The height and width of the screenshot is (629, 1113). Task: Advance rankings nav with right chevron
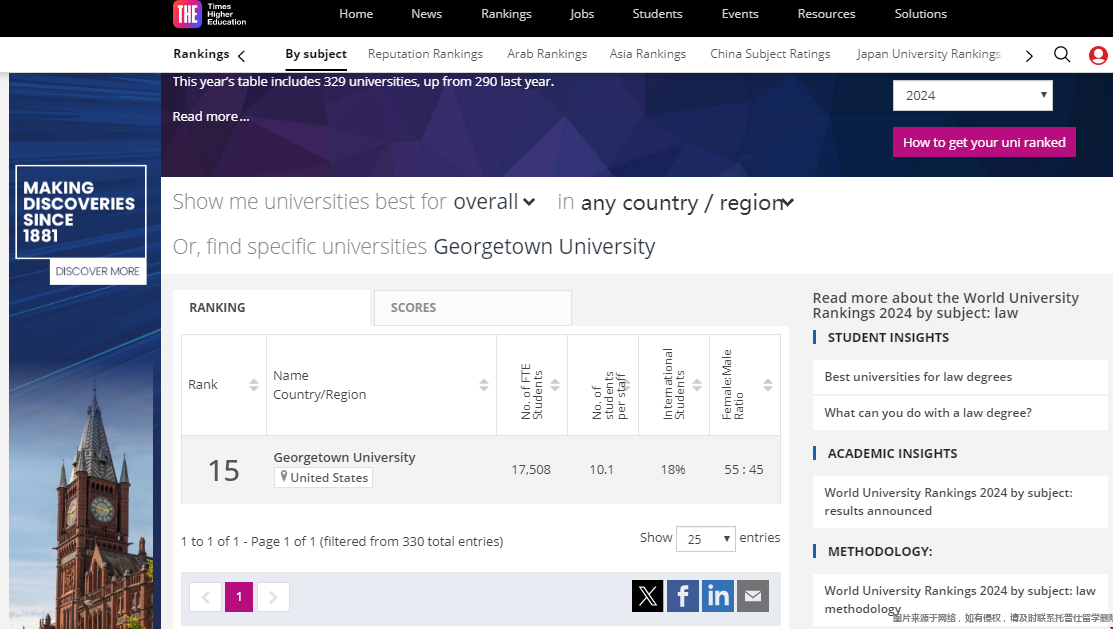[x=1029, y=56]
